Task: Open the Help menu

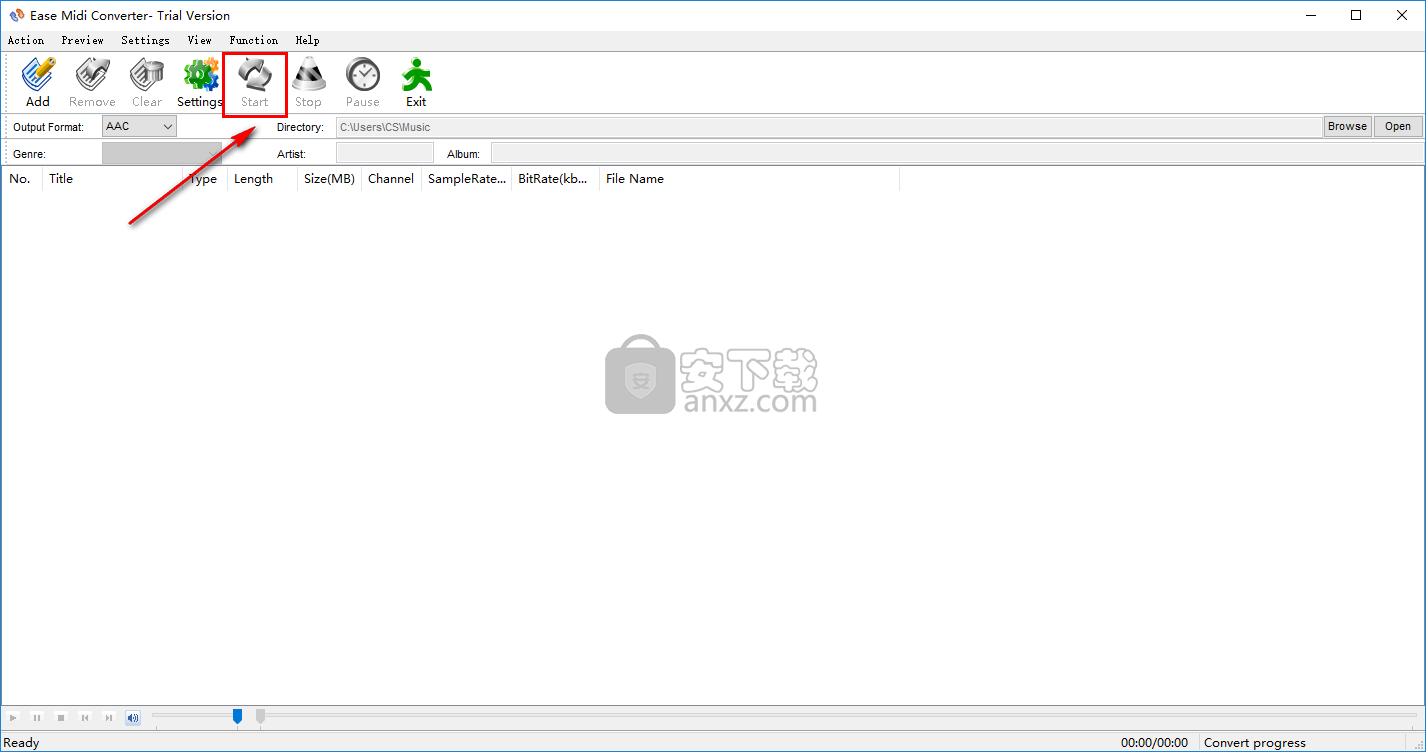Action: (x=308, y=40)
